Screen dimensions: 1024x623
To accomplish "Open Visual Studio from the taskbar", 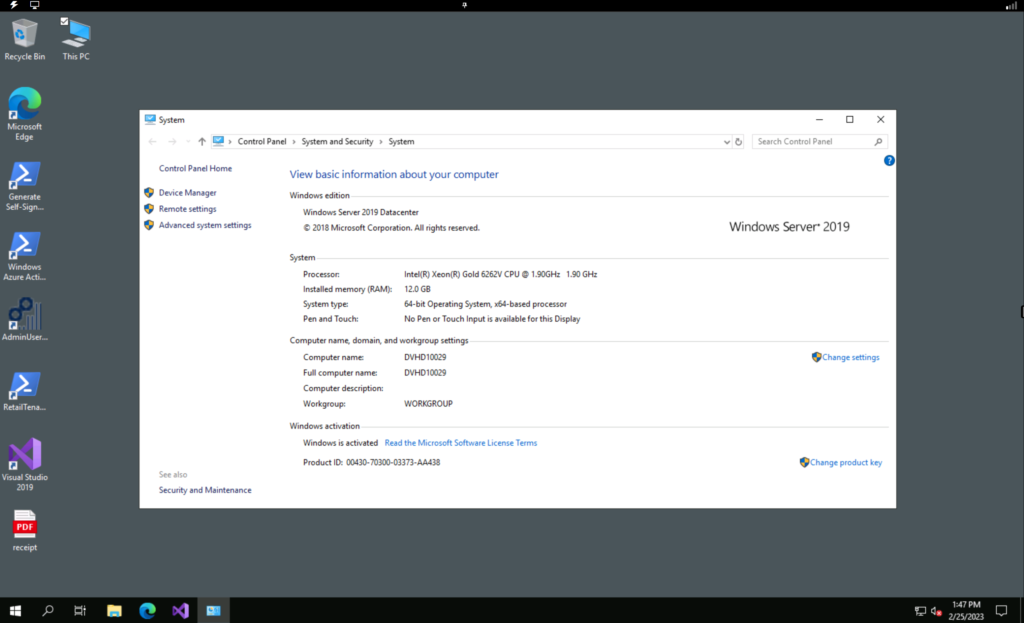I will click(x=181, y=611).
